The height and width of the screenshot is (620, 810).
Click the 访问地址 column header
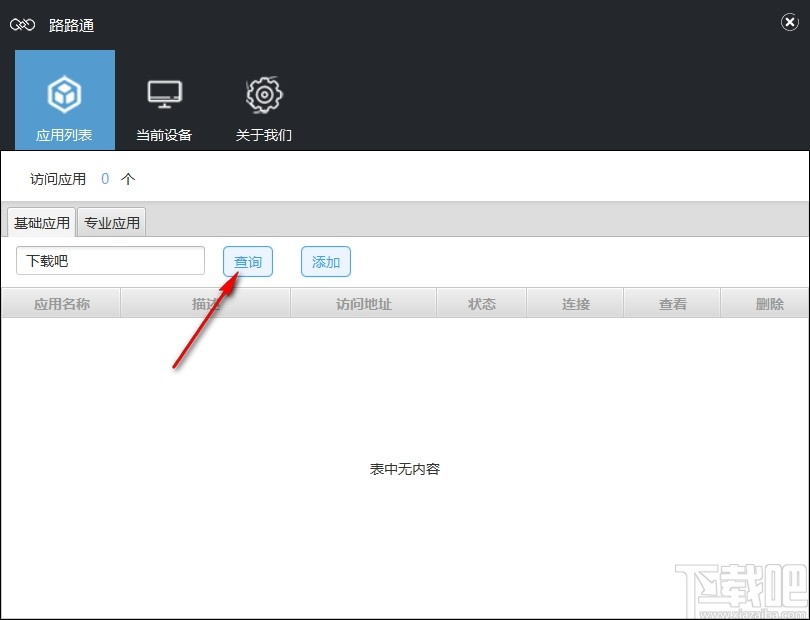(x=363, y=303)
